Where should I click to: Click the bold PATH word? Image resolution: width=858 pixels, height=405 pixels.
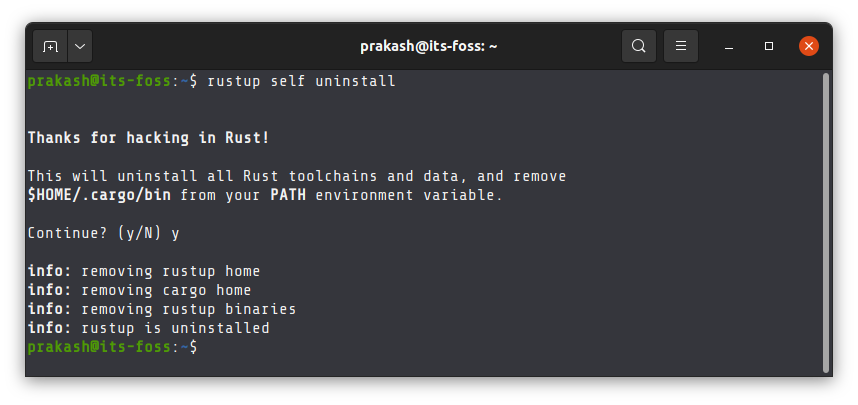[x=288, y=195]
